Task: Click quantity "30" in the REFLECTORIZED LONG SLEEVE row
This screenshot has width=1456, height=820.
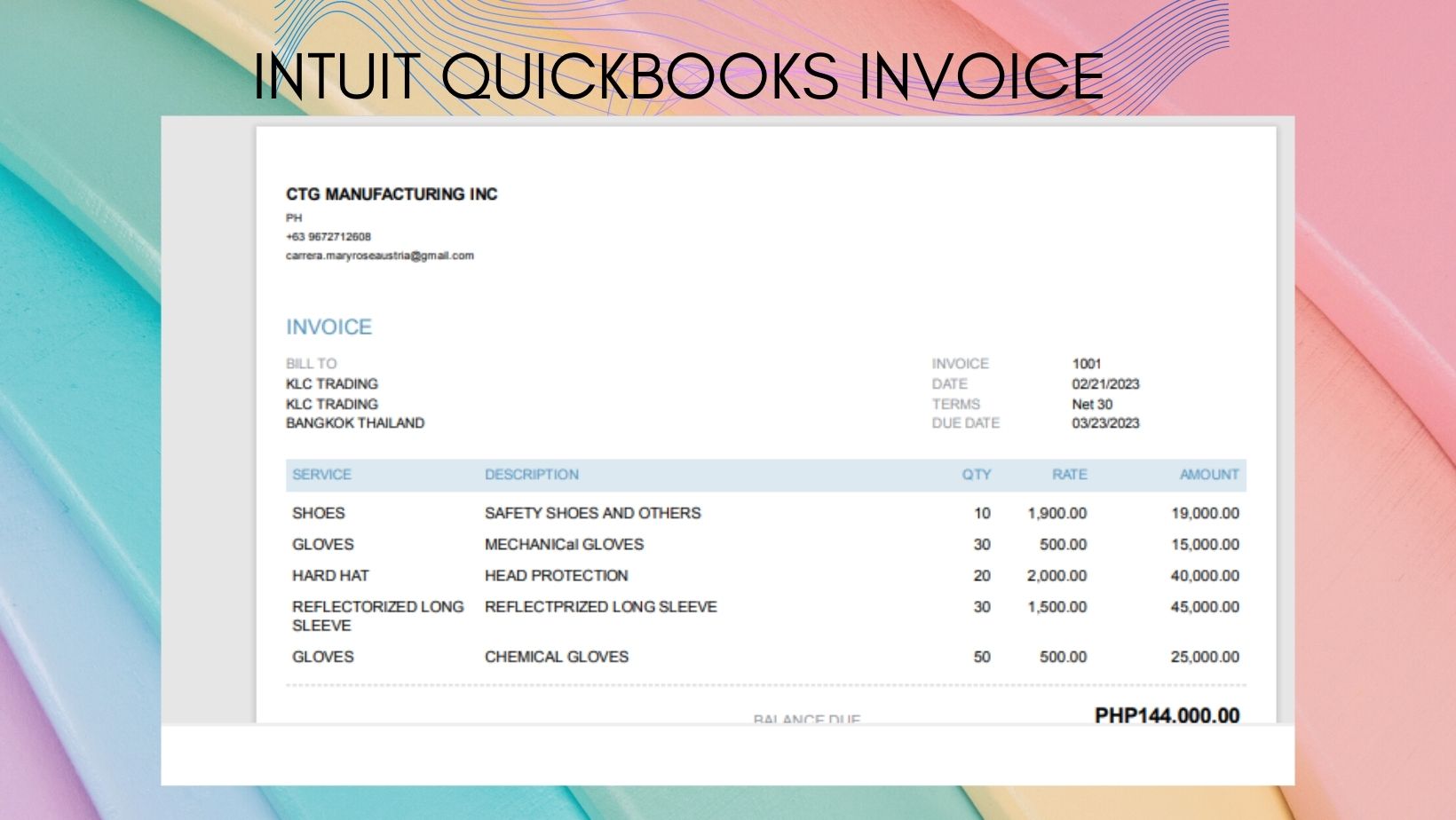Action: point(982,607)
